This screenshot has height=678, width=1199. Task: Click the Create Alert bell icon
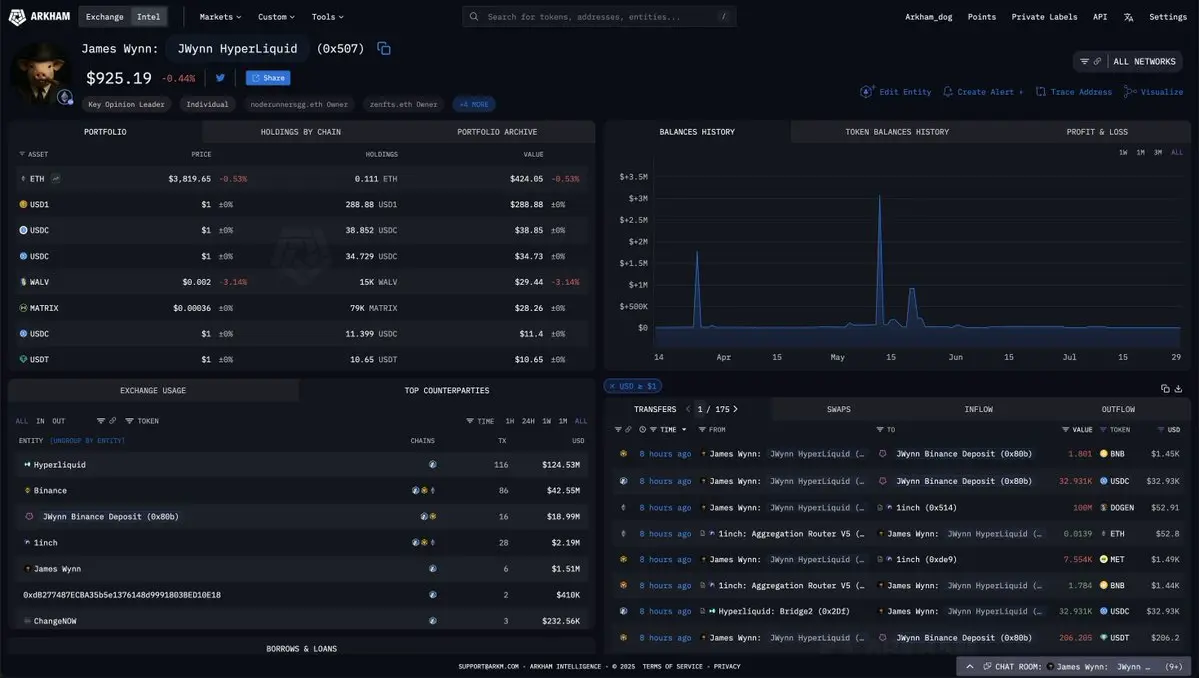[x=947, y=92]
